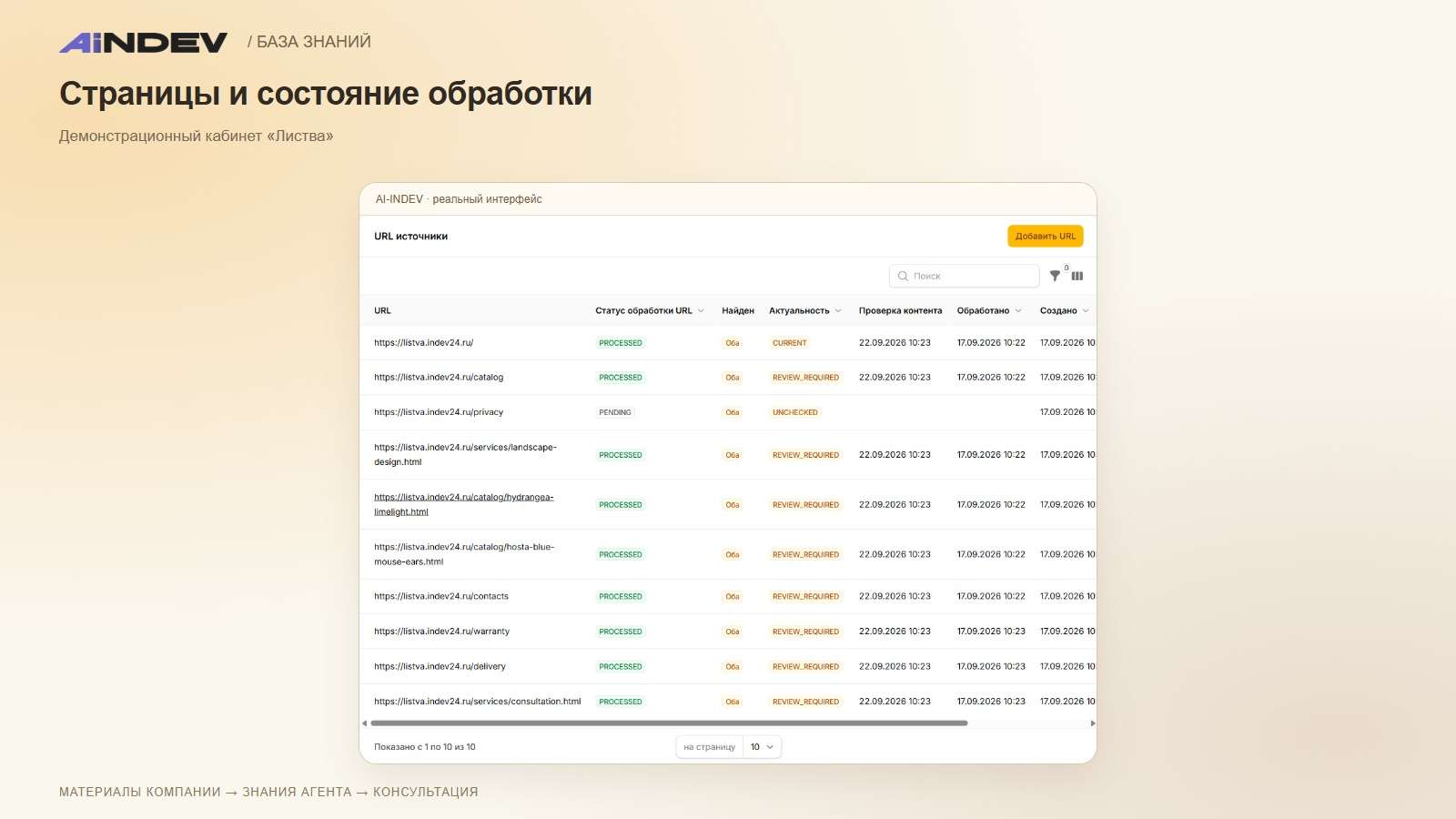Image resolution: width=1456 pixels, height=819 pixels.
Task: Click the hosta-blue-mouse-ears.html URL cell
Action: click(x=464, y=554)
